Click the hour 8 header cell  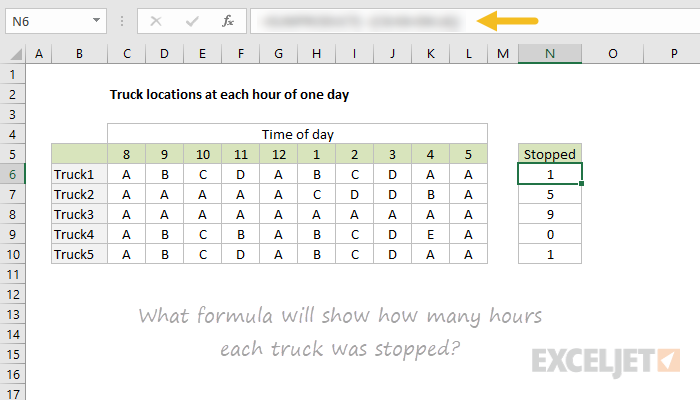[127, 154]
